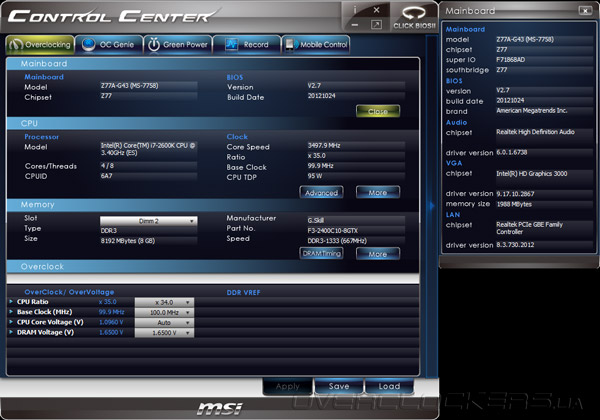Open the Base Clock 100.0 MHz dropdown
Image resolution: width=600 pixels, height=420 pixels.
164,313
